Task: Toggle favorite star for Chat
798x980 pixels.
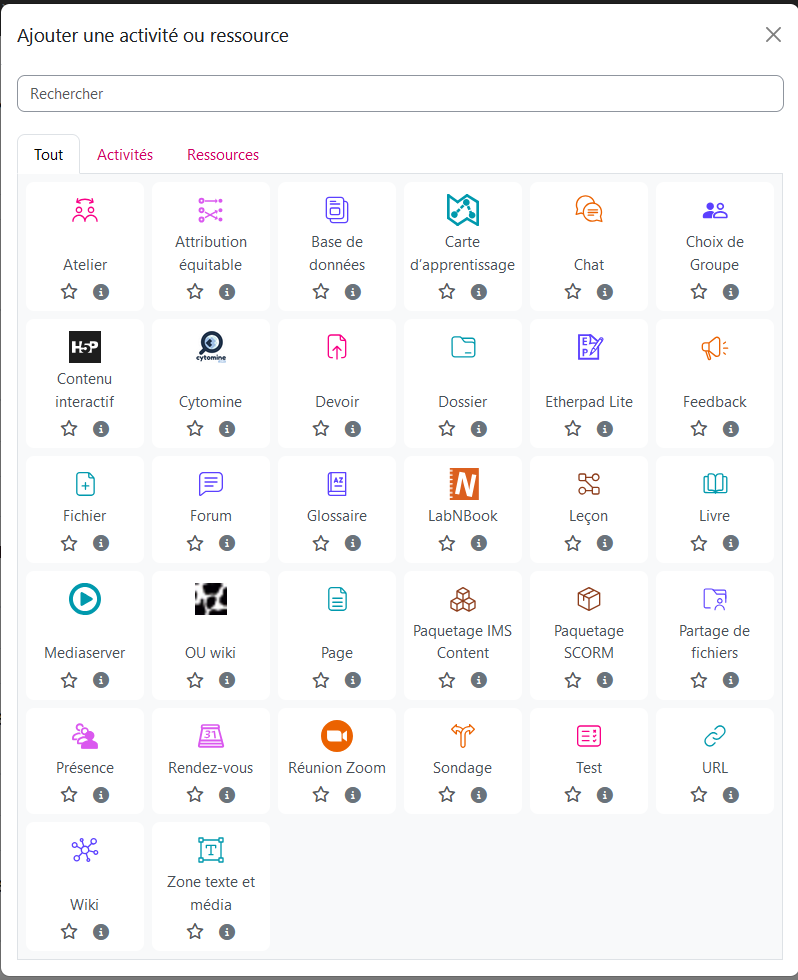Action: (x=573, y=292)
